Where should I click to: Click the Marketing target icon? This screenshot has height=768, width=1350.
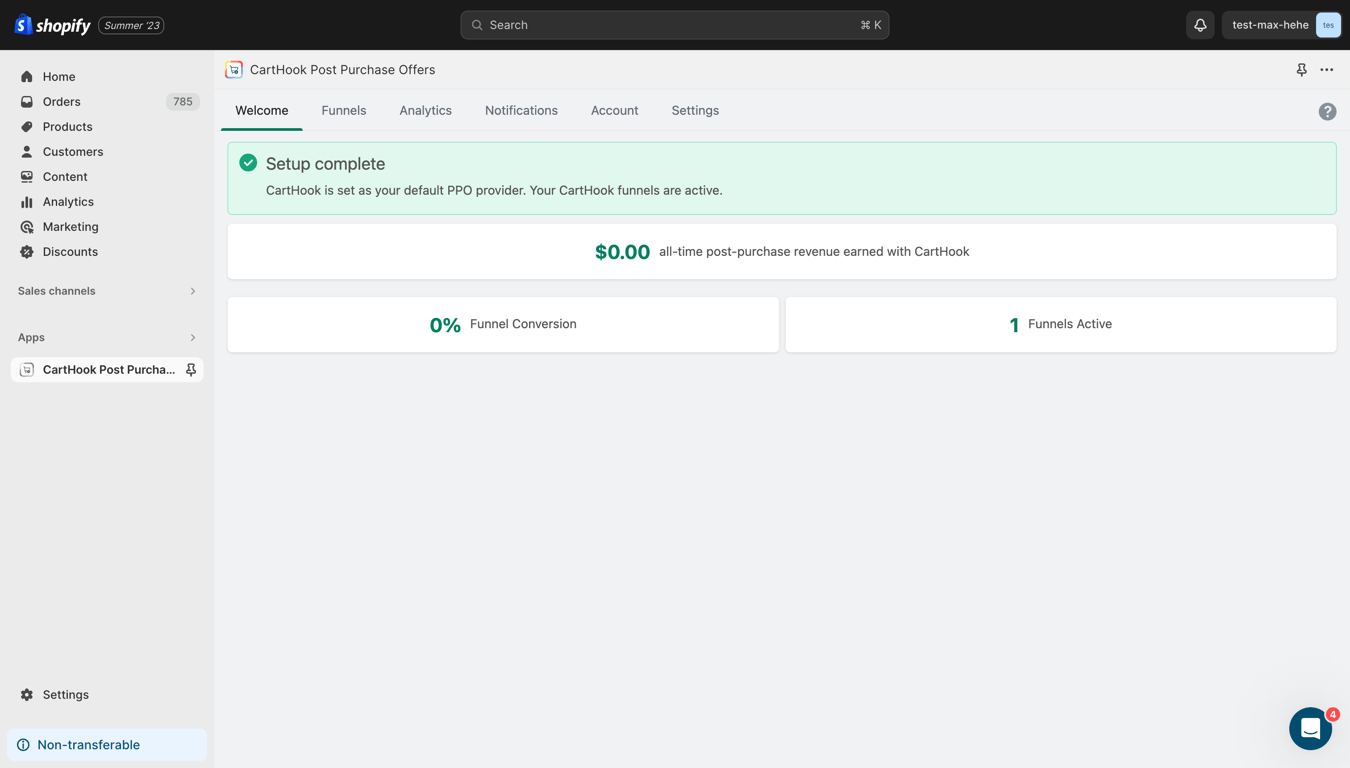pos(27,227)
